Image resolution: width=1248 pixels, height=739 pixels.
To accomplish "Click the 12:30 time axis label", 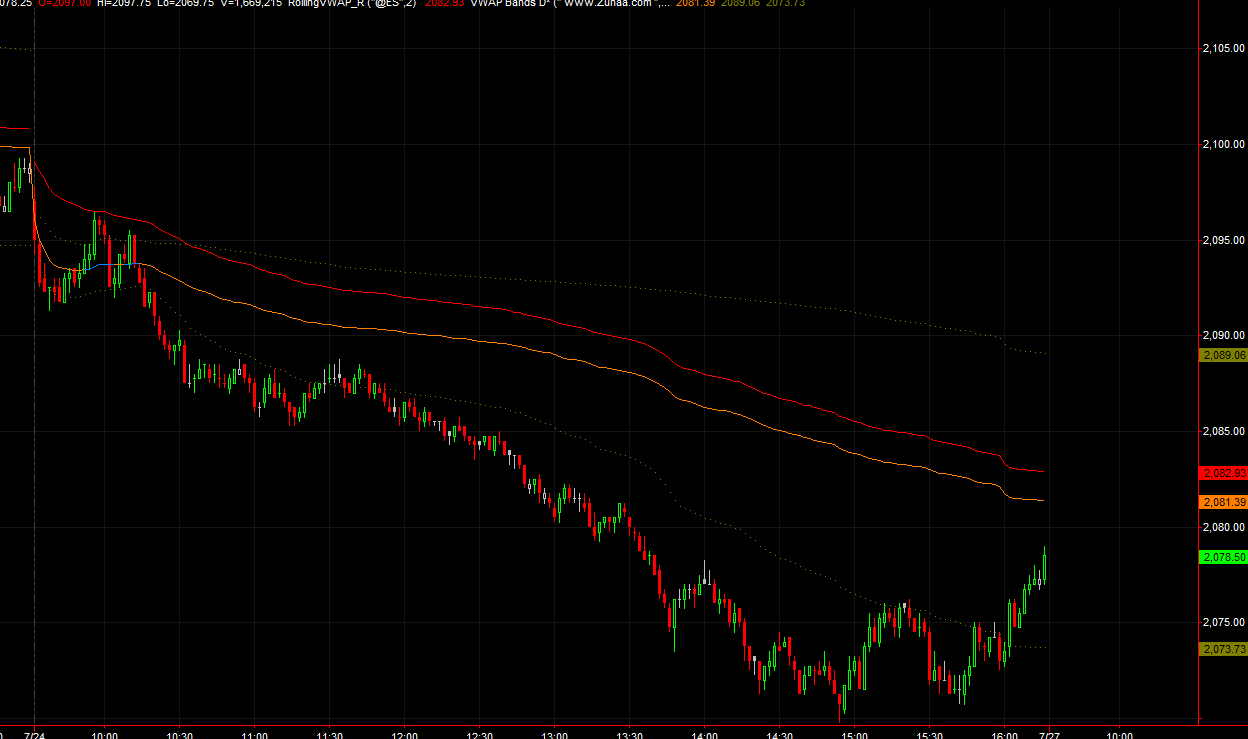I will (x=479, y=735).
